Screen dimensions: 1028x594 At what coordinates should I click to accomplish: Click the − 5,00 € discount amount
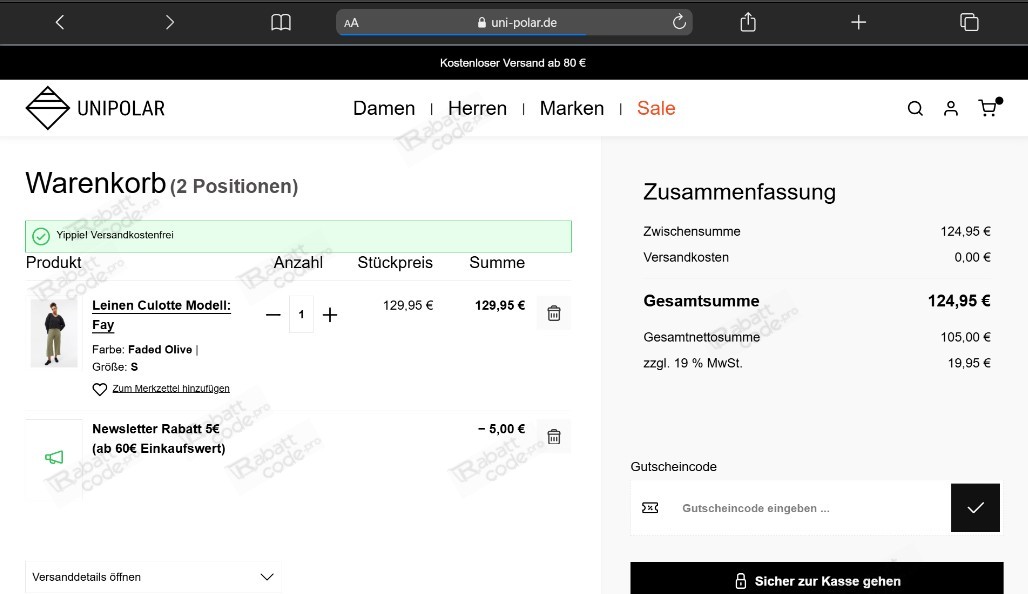502,429
